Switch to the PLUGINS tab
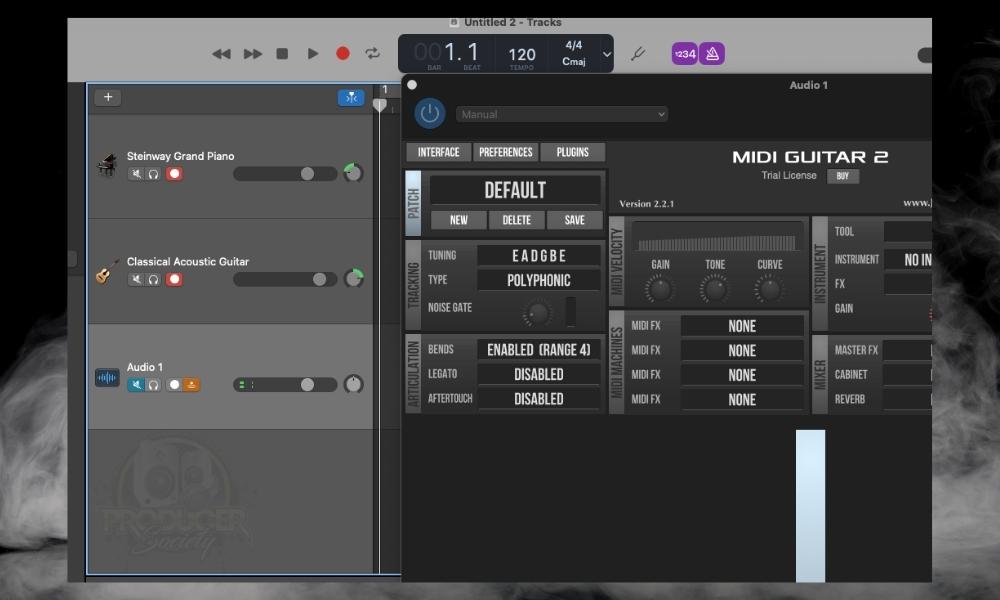The width and height of the screenshot is (1000, 600). [572, 152]
